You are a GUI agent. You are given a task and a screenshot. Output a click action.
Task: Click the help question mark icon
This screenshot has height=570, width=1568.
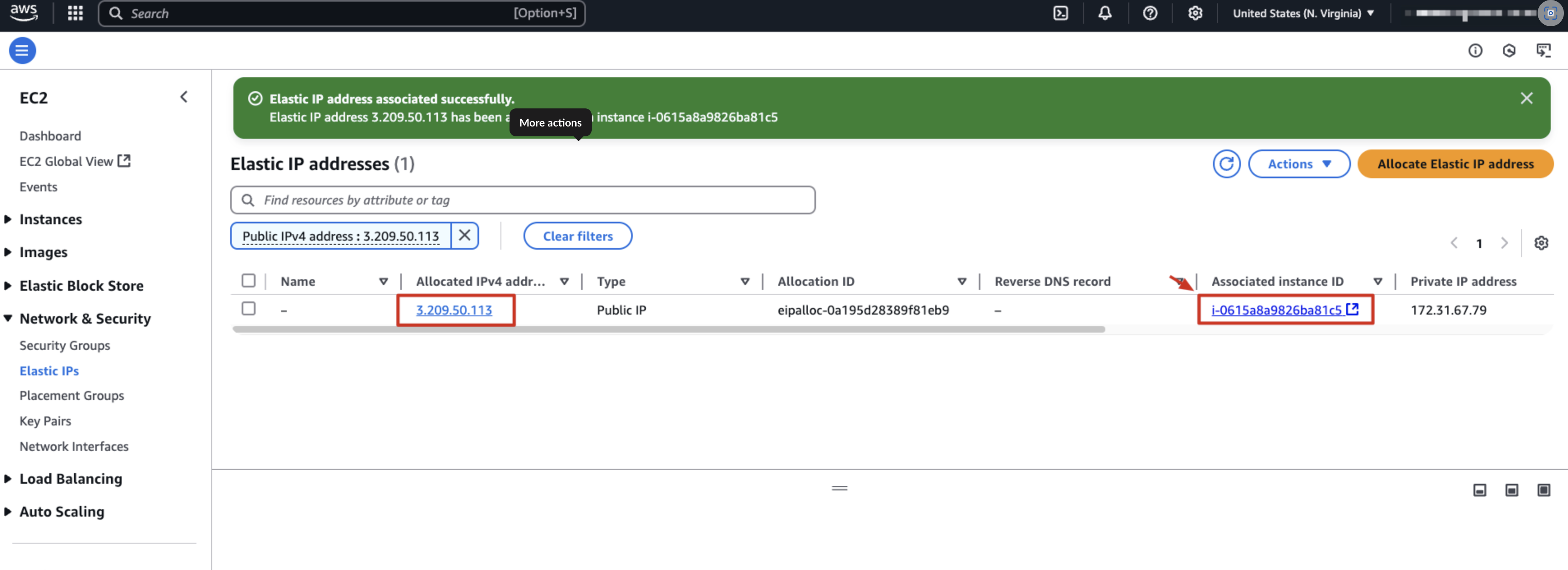[1150, 14]
